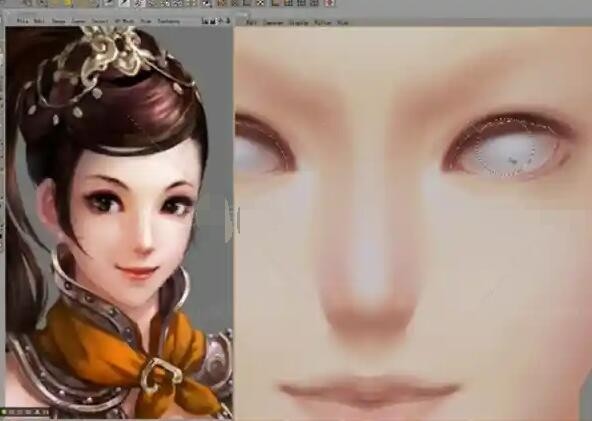Click the girl reference image in the texture view
Viewport: 592px width, 421px height.
coord(119,223)
